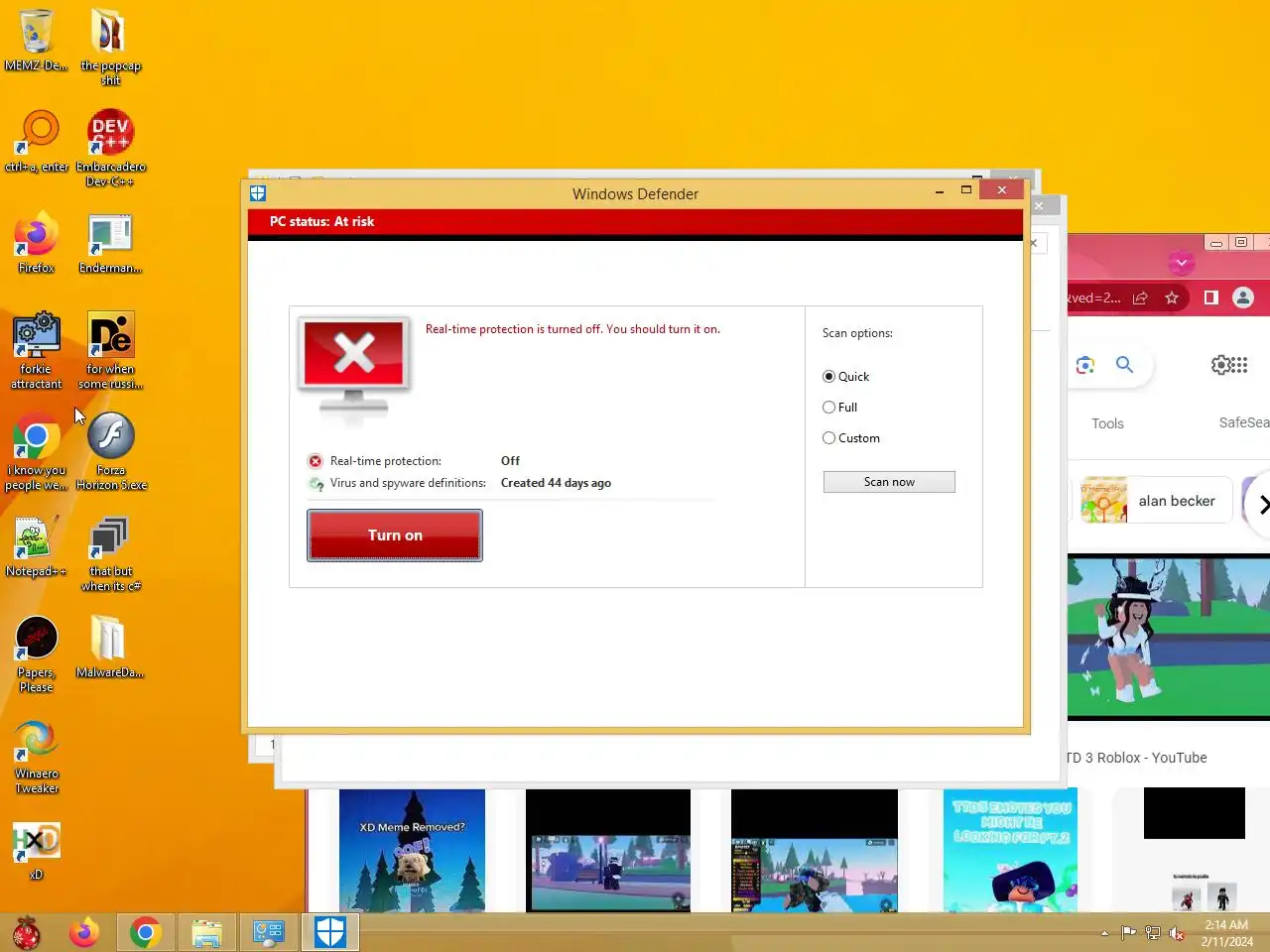Click the red Turn on button
Screen dimensions: 1270x952
[x=395, y=535]
